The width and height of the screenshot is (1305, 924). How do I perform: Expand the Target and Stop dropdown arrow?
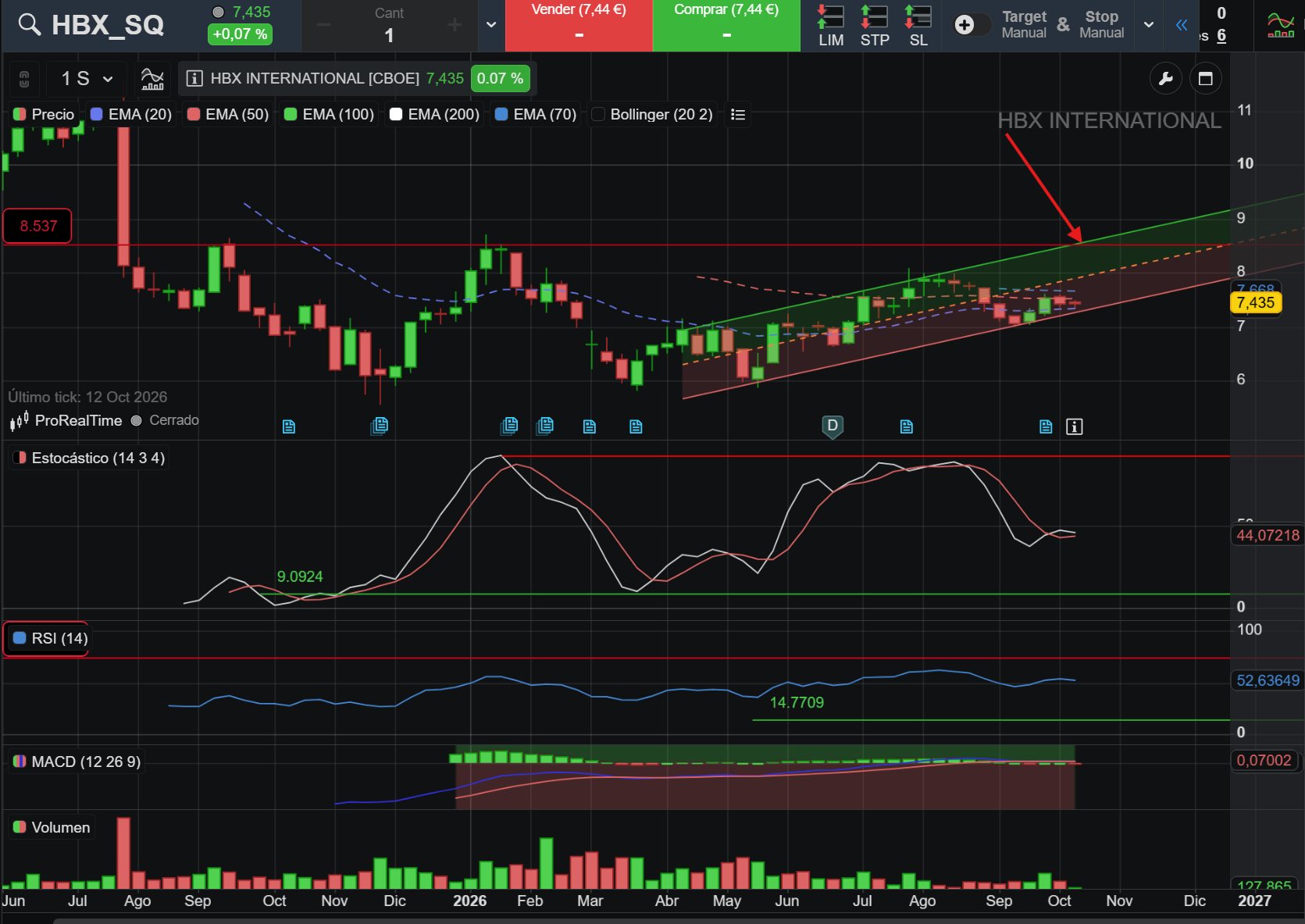tap(1149, 26)
